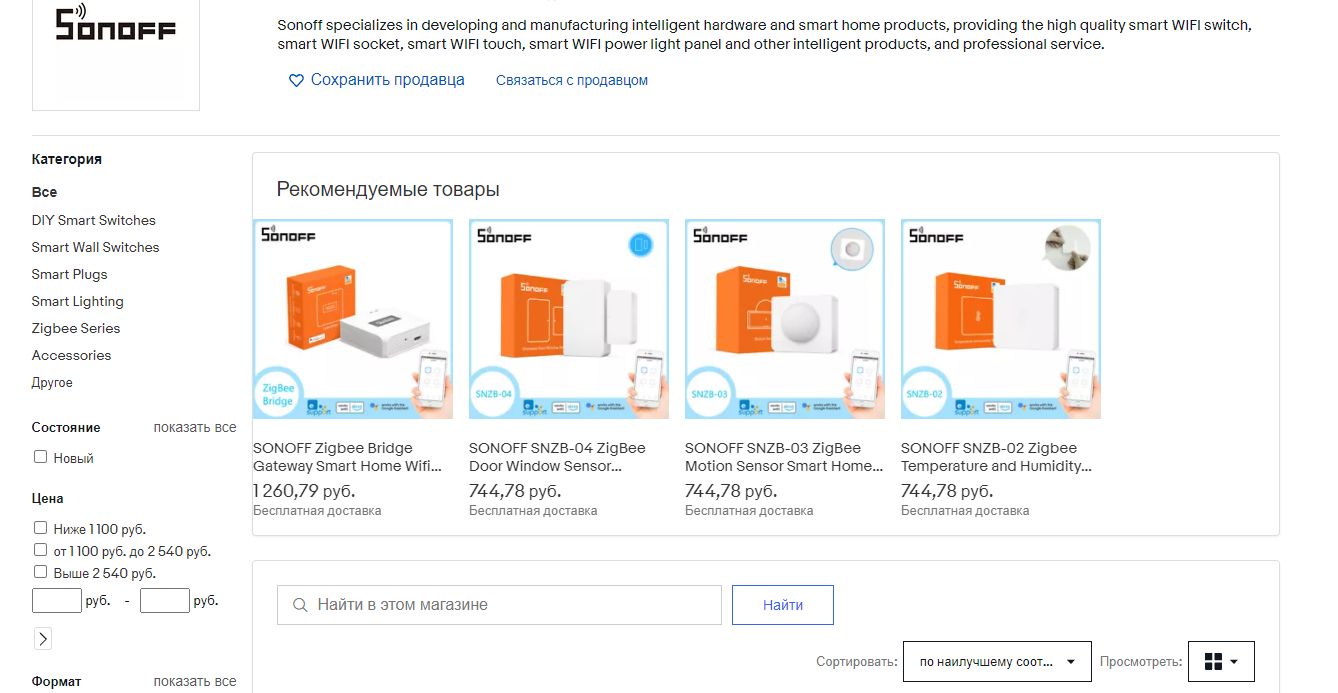1338x693 pixels.
Task: Open the Zigbee Bridge product image
Action: [x=353, y=319]
